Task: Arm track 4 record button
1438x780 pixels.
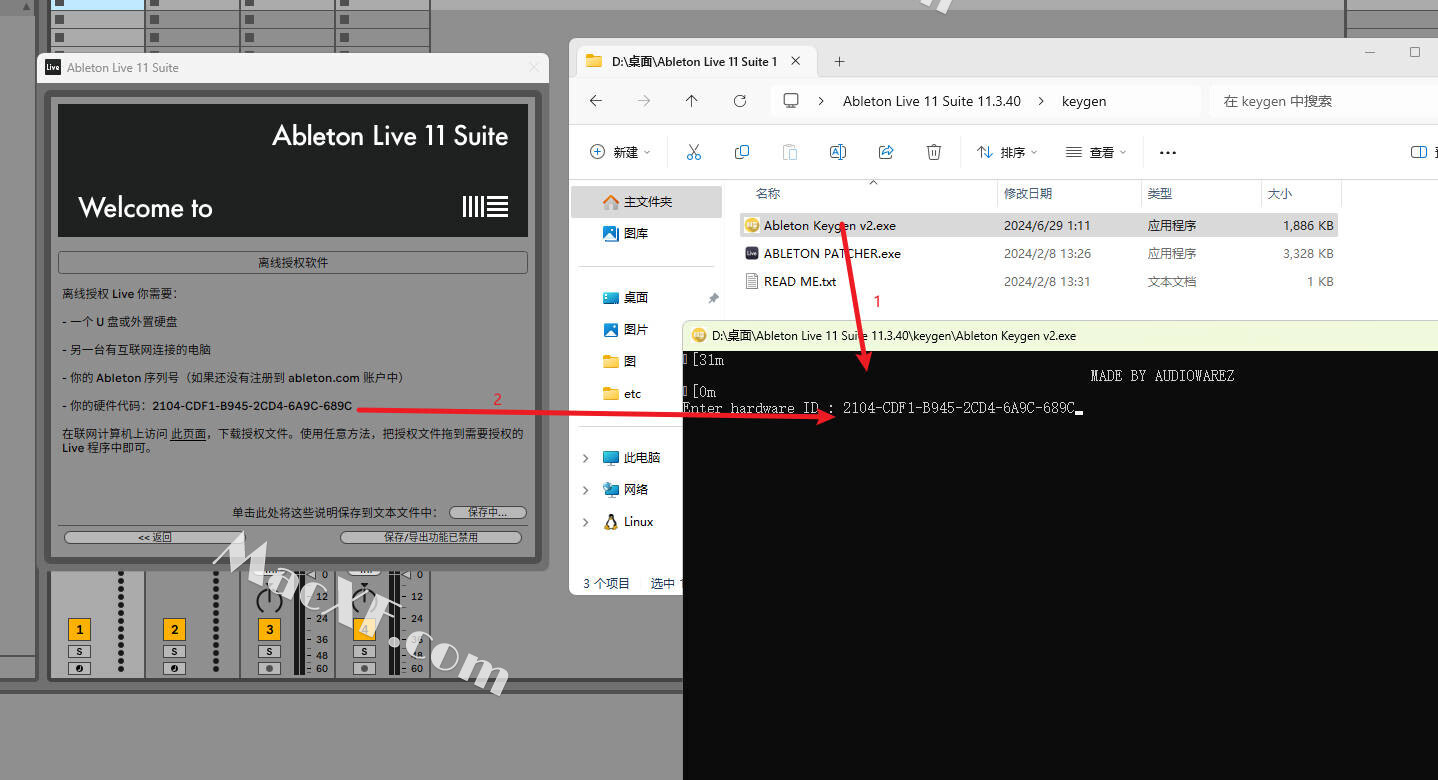Action: [x=364, y=668]
